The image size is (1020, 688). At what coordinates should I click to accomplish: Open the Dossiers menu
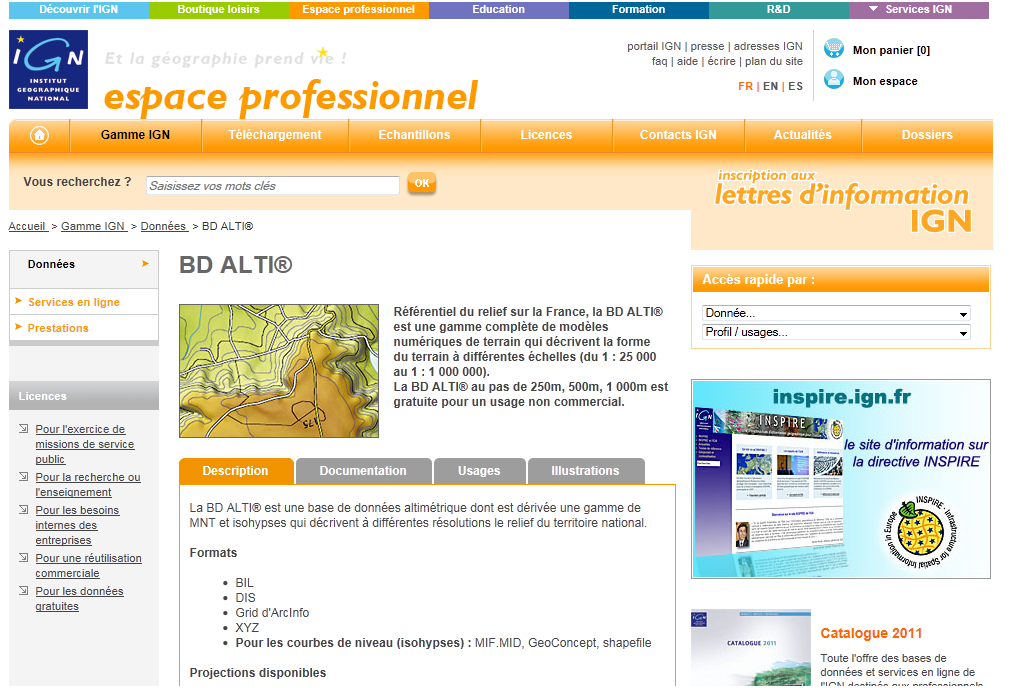coord(927,135)
